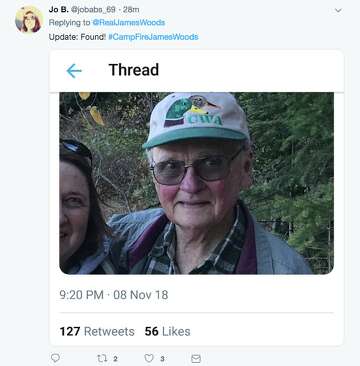Click the Thread header title

click(134, 70)
